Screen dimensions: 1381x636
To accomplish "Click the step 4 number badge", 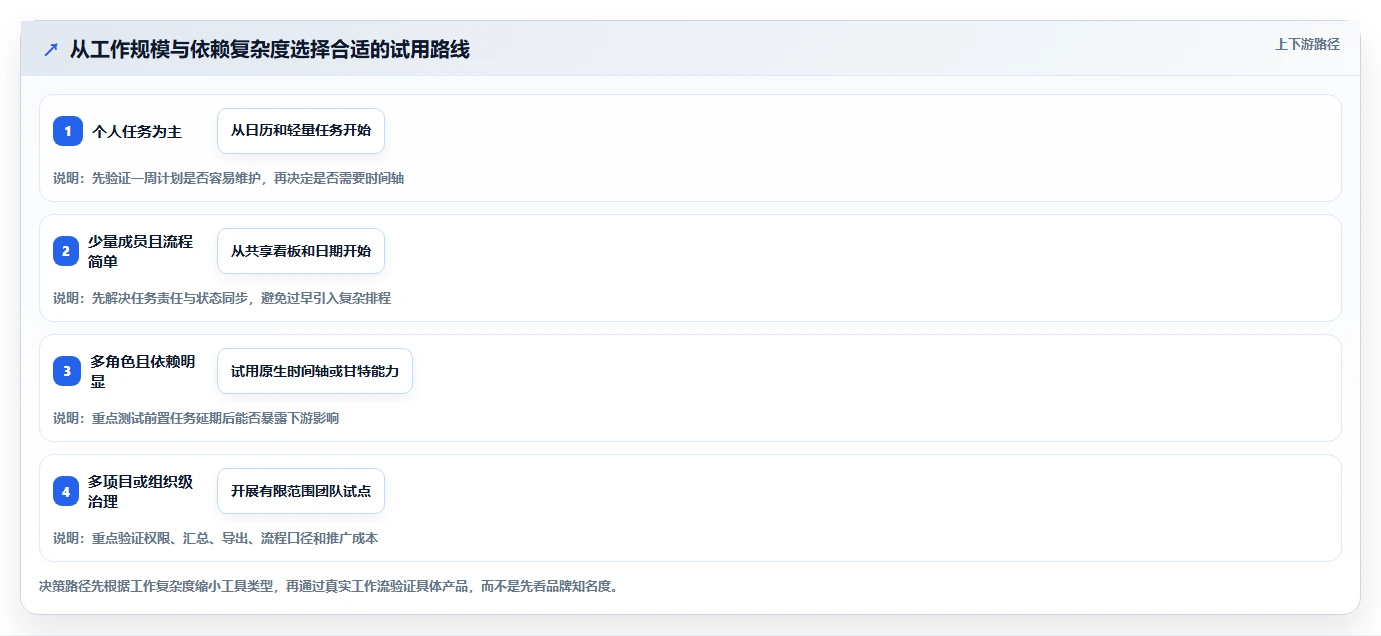I will click(x=67, y=491).
